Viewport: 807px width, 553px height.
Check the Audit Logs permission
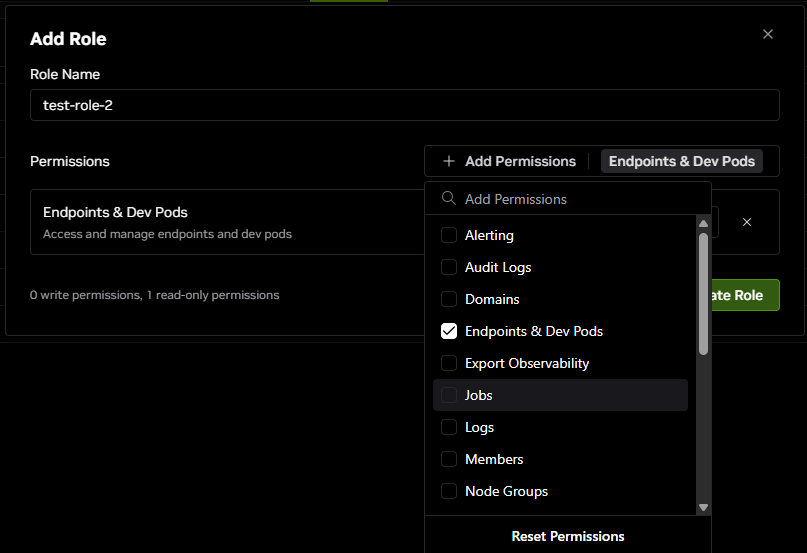coord(449,268)
